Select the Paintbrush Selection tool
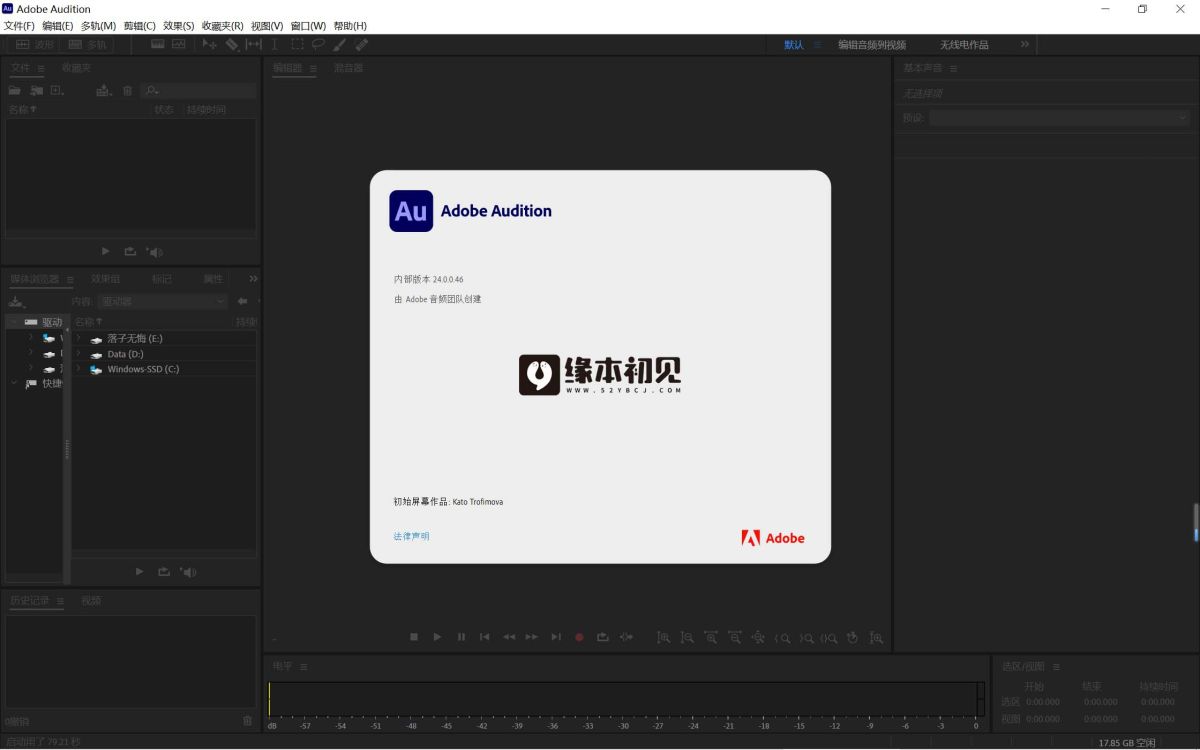This screenshot has height=750, width=1200. click(340, 44)
